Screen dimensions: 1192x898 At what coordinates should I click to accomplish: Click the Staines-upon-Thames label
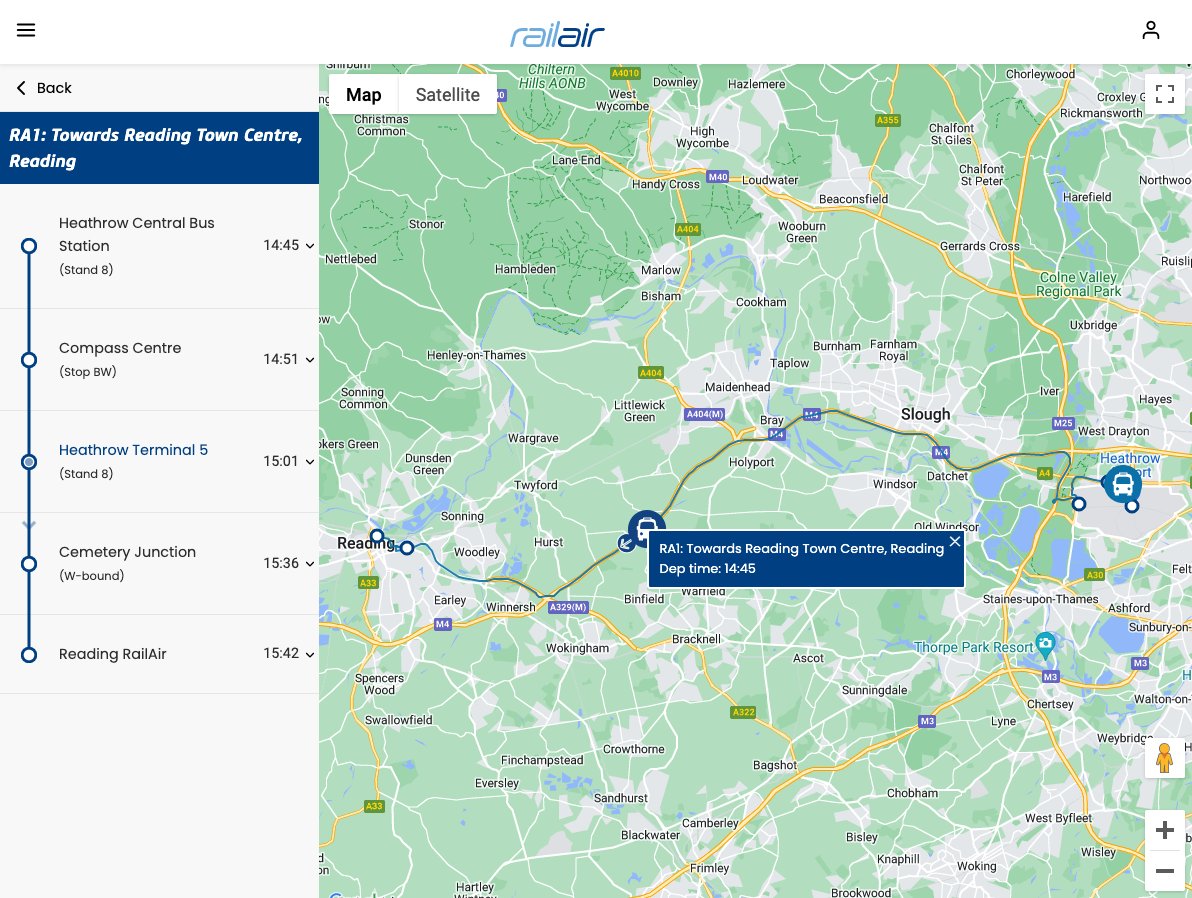pos(1040,599)
